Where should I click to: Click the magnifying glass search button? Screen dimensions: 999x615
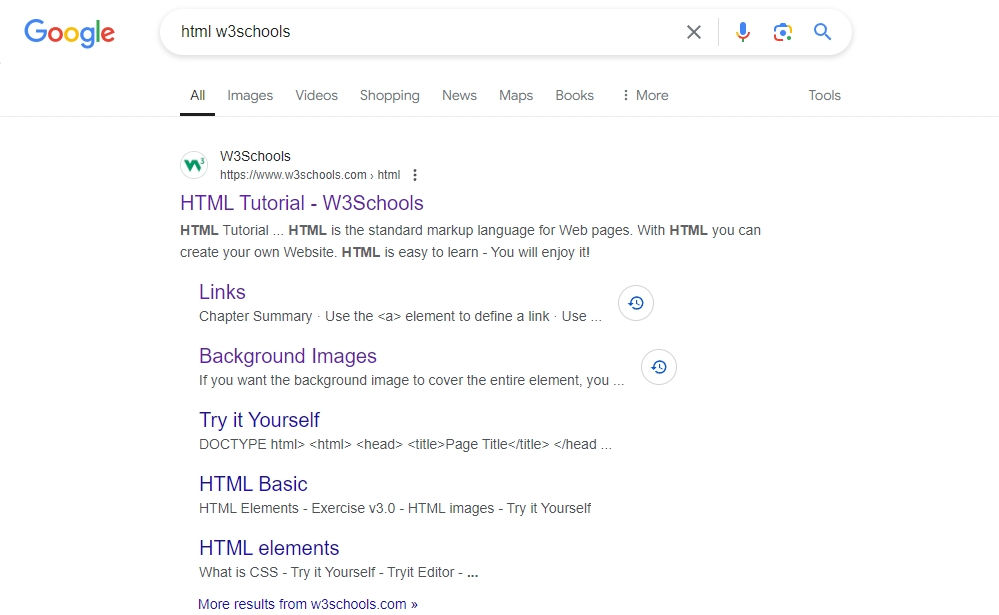[823, 32]
